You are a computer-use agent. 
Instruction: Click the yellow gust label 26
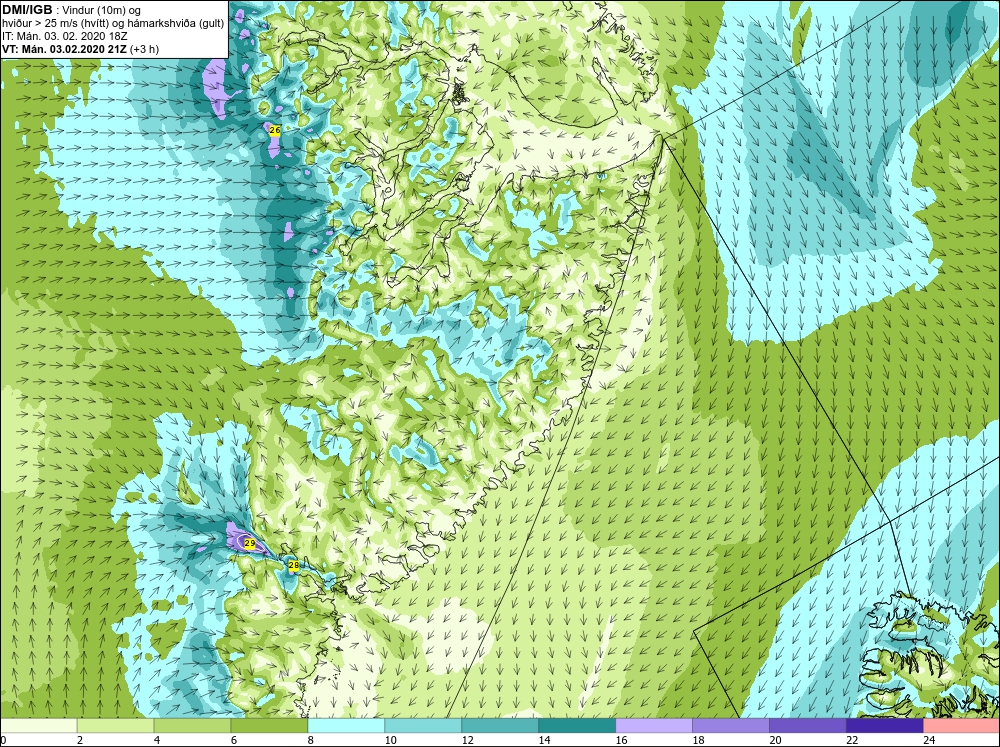(x=275, y=130)
